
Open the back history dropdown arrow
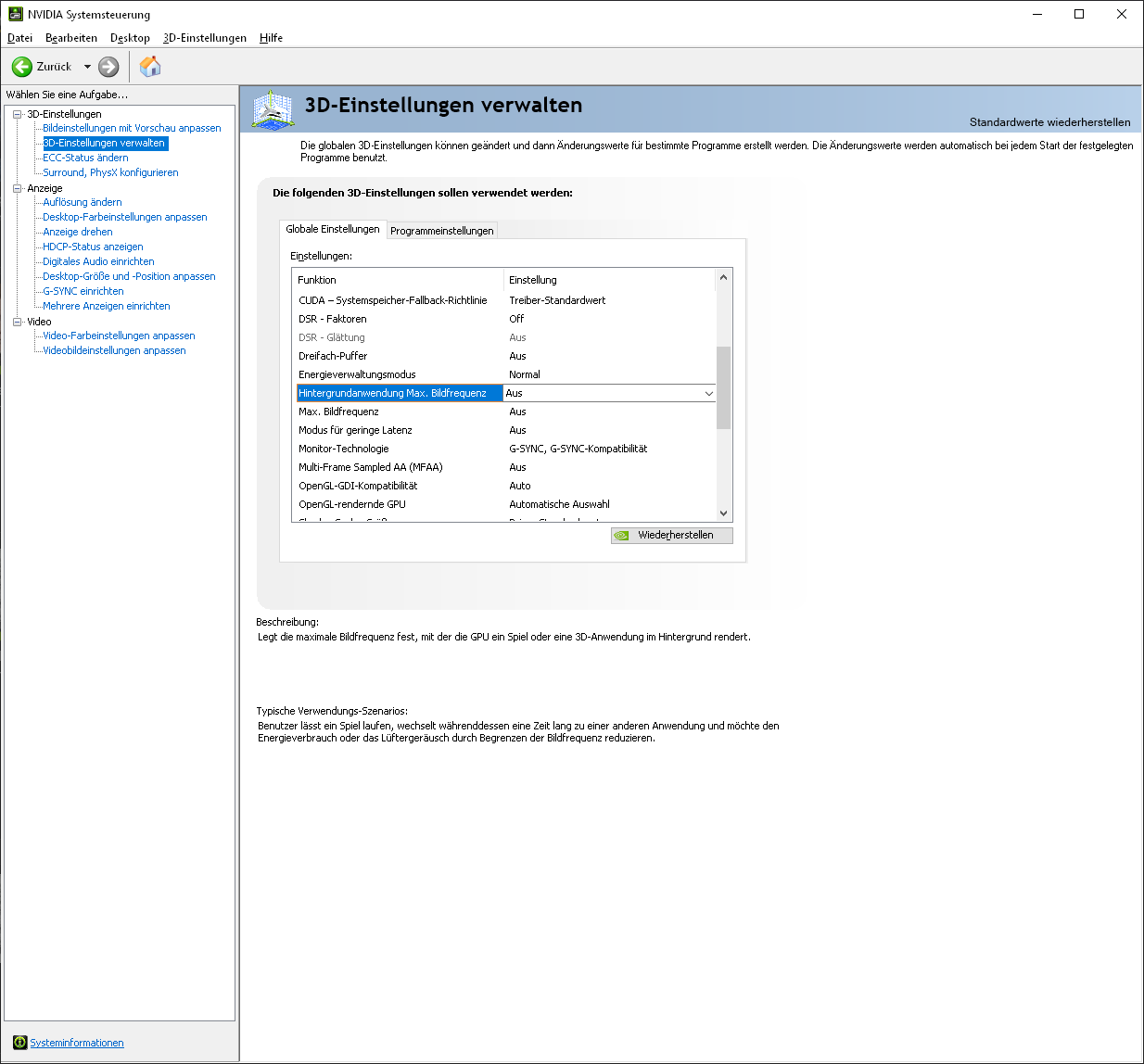[87, 67]
